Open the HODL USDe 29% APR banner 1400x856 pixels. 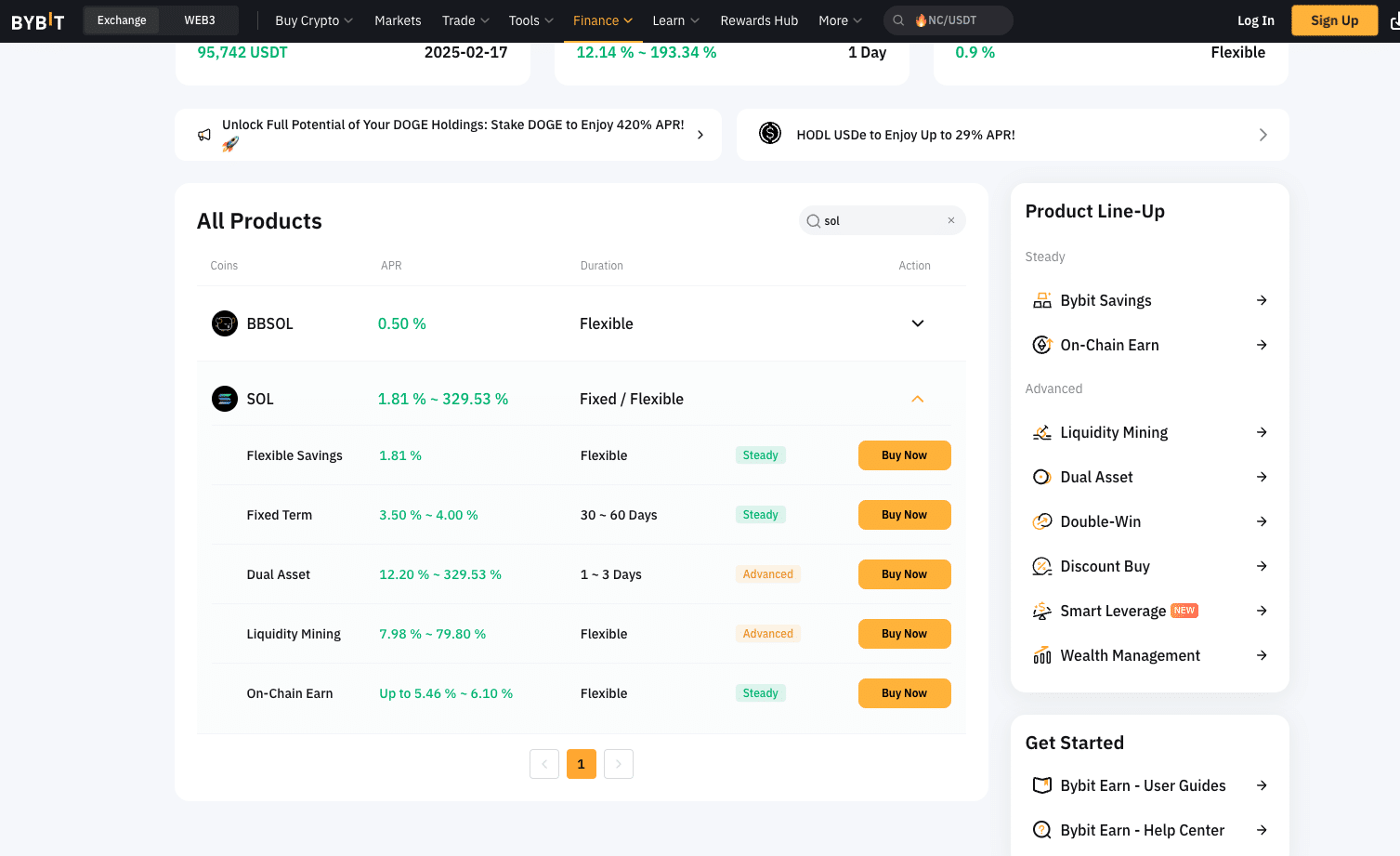1013,135
